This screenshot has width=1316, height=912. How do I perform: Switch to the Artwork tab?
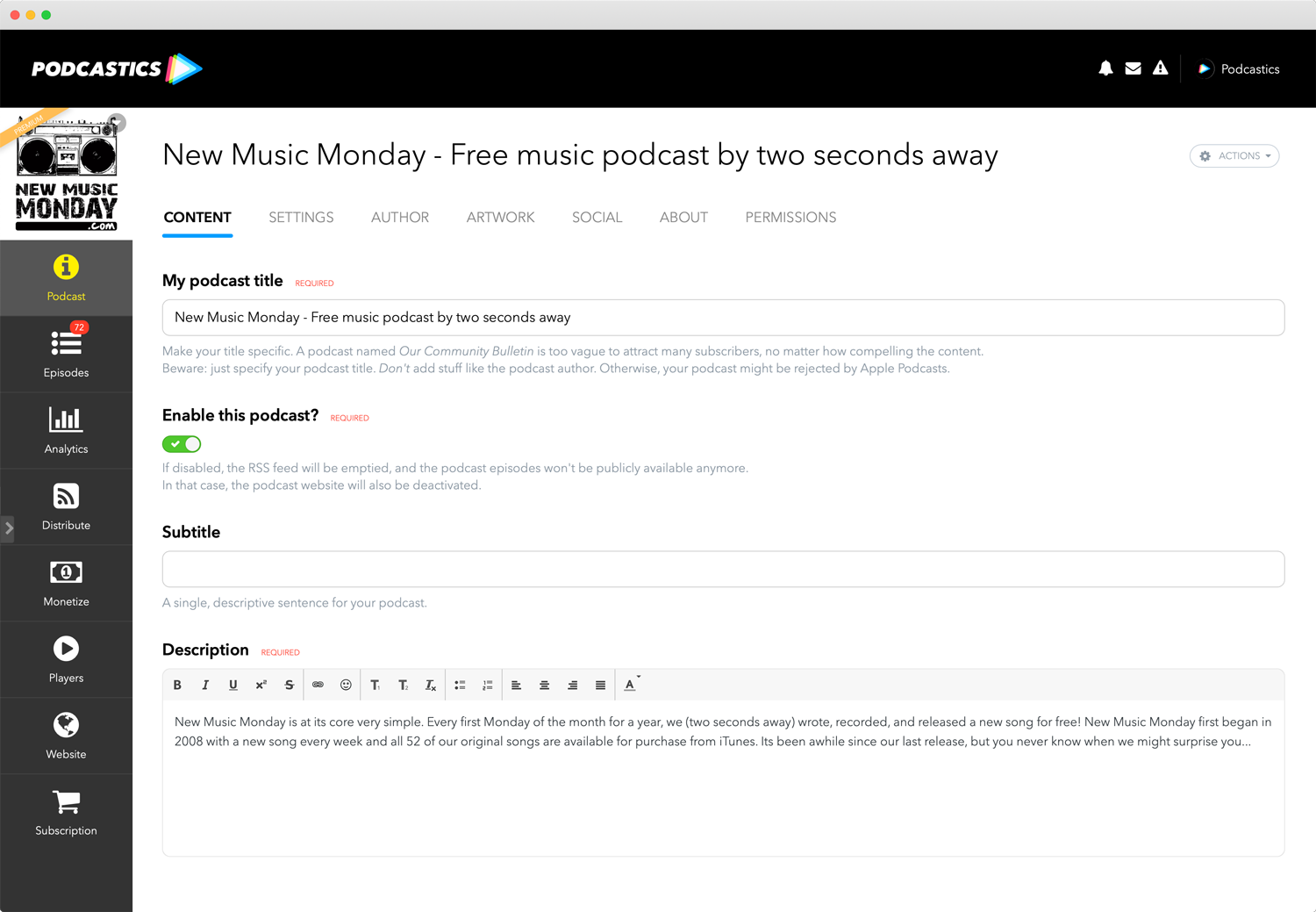[x=500, y=218]
